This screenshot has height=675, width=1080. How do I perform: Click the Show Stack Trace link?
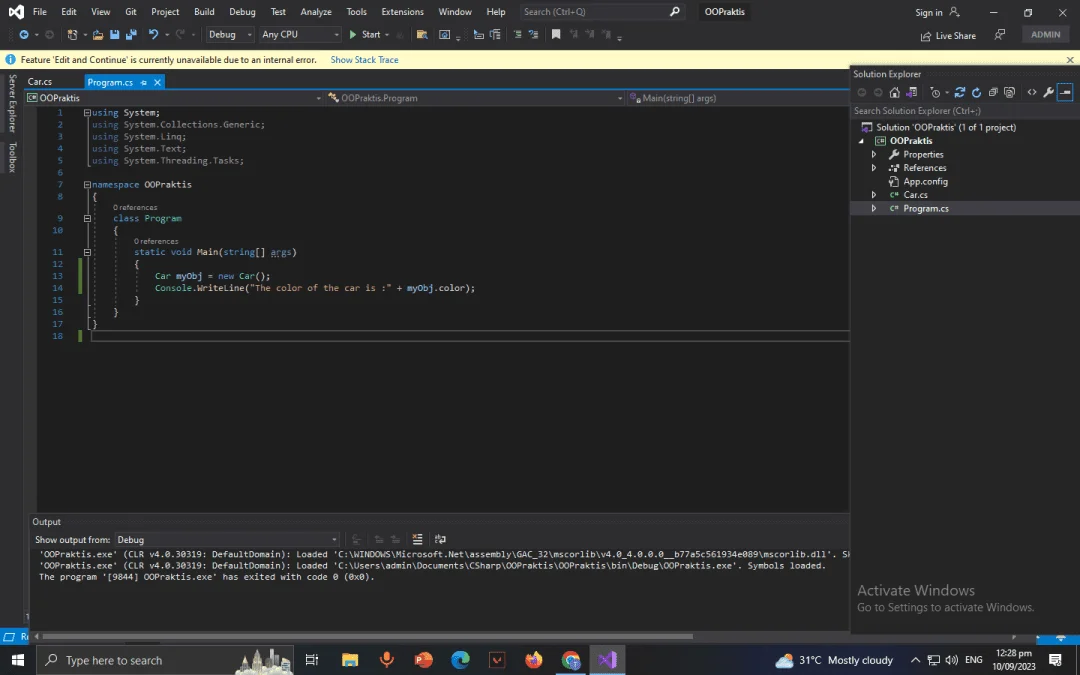tap(364, 60)
